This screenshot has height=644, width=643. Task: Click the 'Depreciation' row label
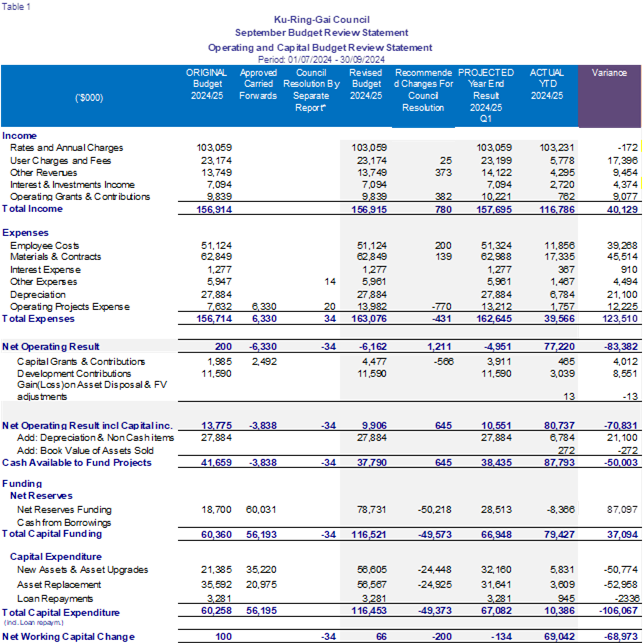[x=38, y=295]
